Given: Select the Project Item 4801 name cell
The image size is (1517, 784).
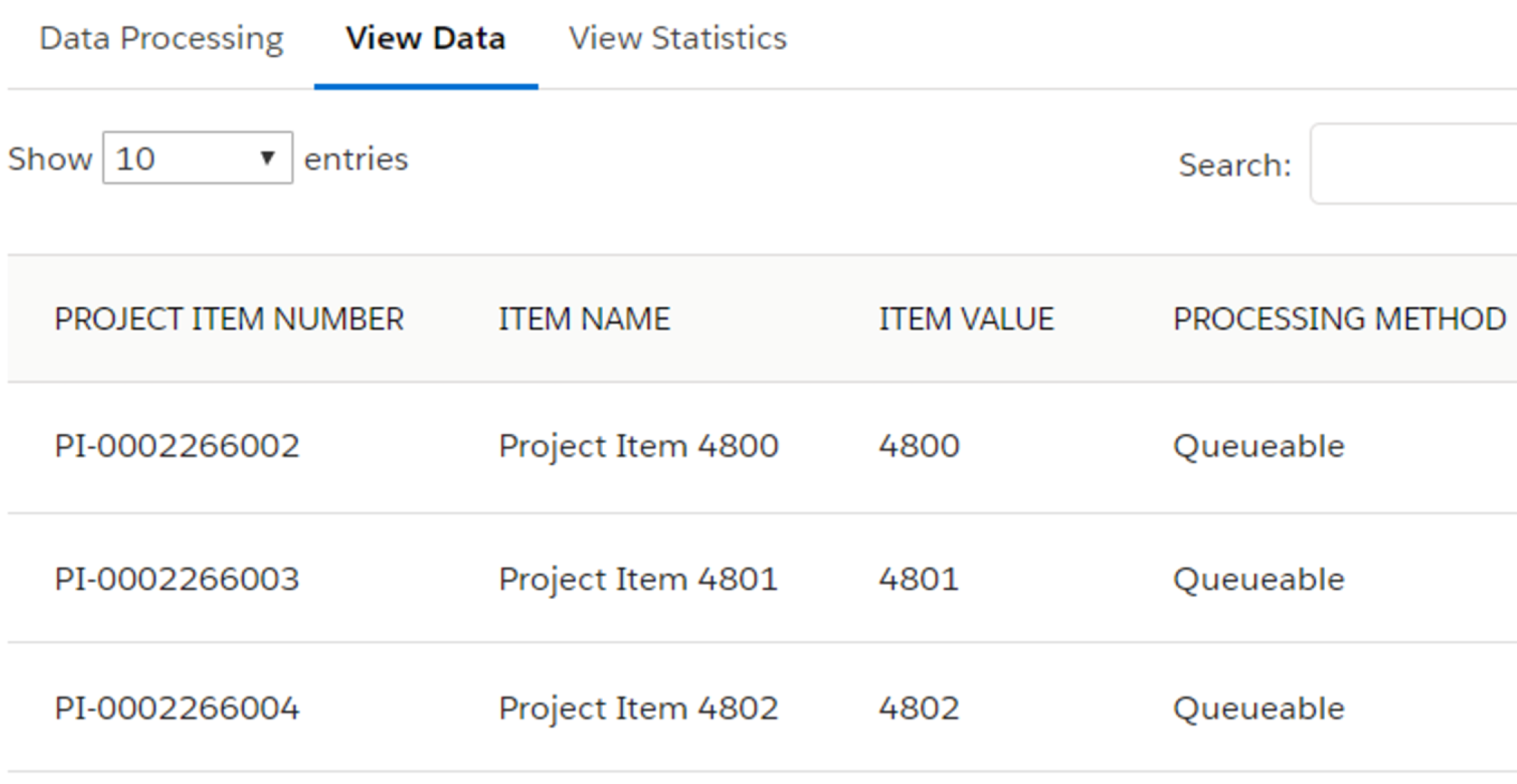Looking at the screenshot, I should [x=638, y=579].
